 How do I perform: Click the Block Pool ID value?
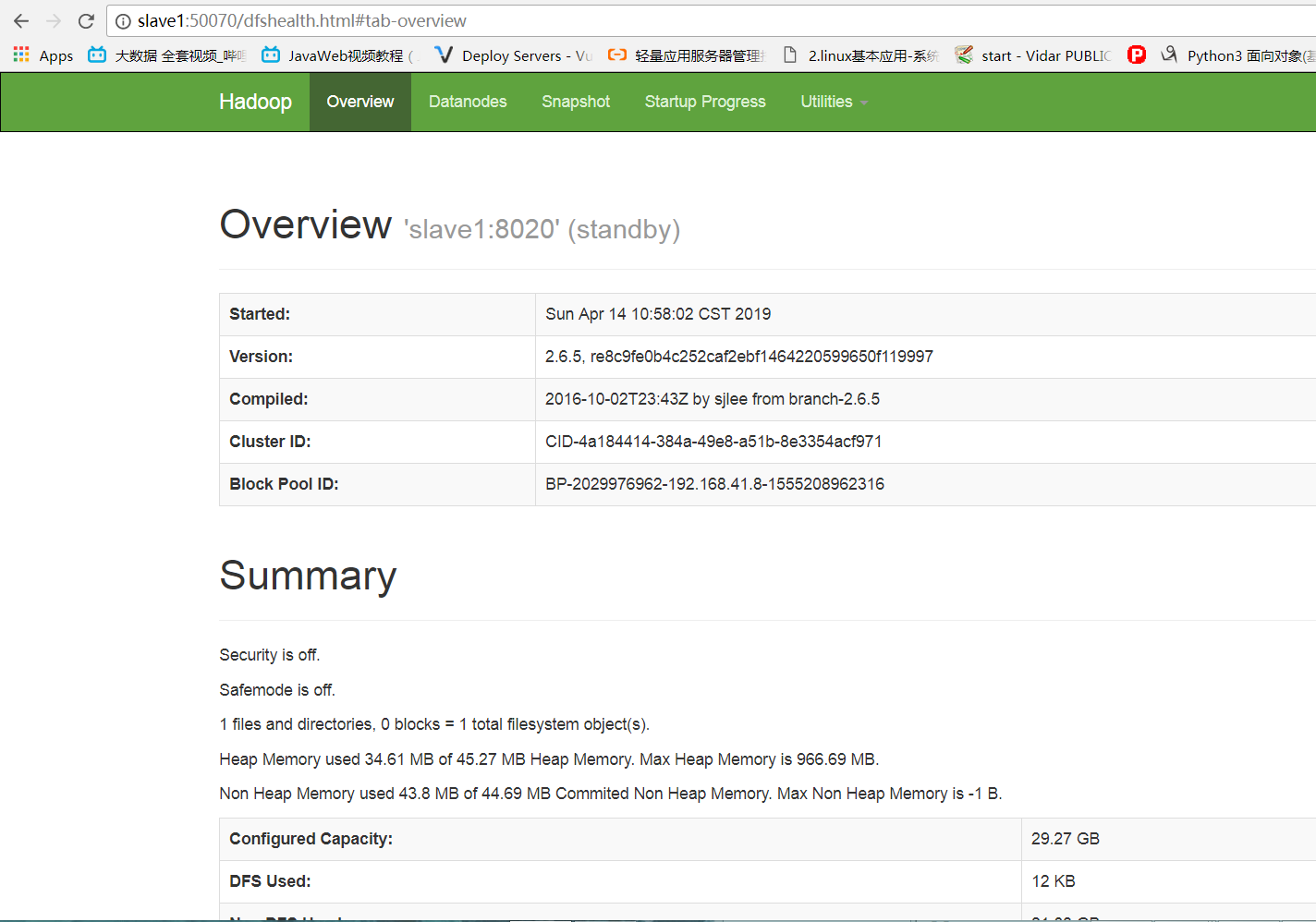point(714,484)
